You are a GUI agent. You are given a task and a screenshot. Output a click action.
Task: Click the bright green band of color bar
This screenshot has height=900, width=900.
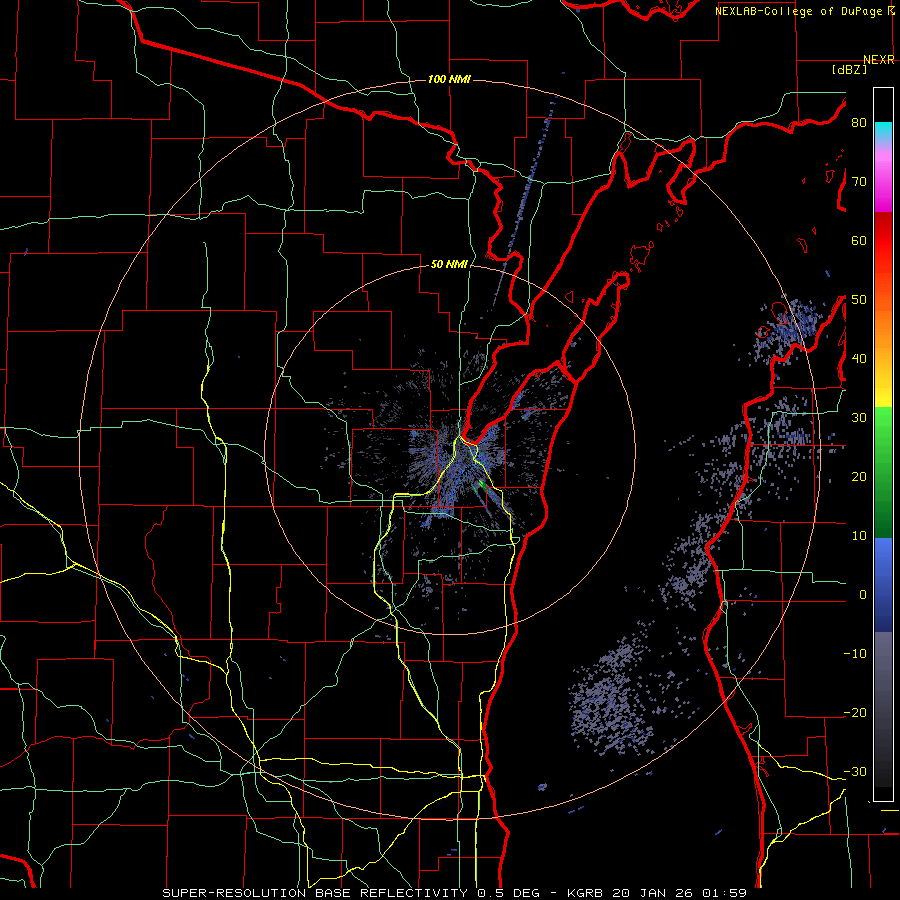pos(883,428)
